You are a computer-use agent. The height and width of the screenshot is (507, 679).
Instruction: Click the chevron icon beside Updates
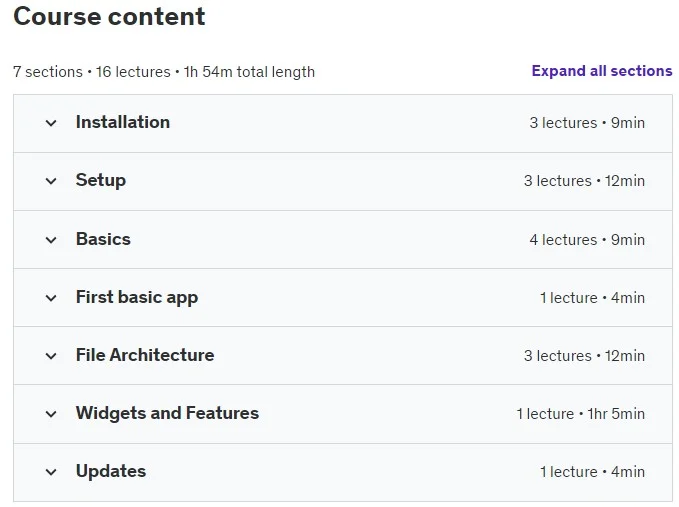[x=51, y=472]
